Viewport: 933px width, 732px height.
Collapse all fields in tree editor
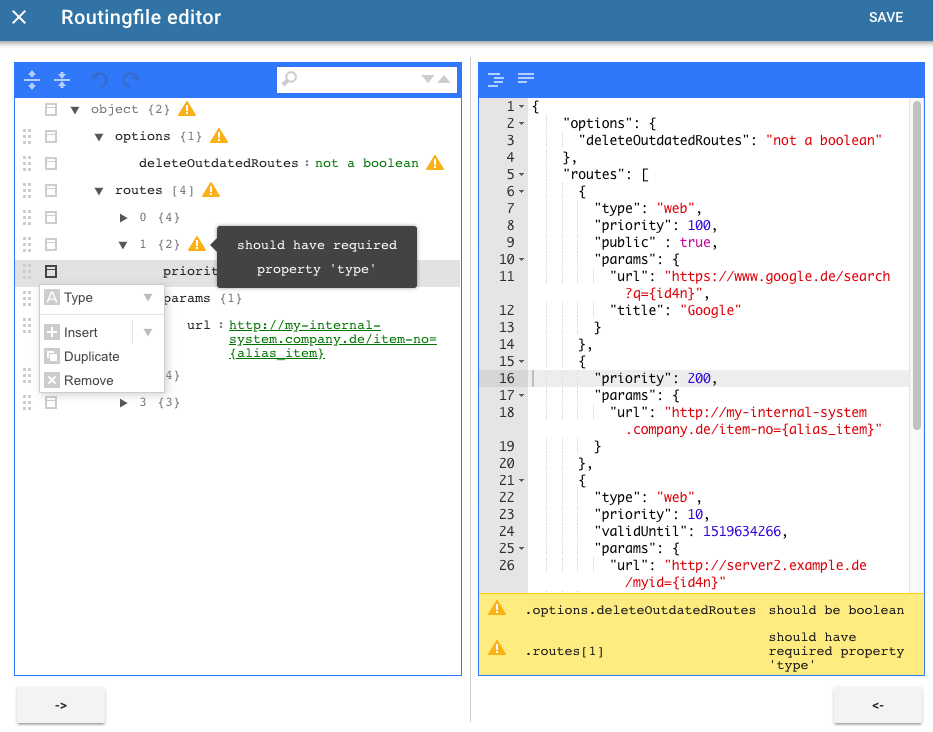62,79
